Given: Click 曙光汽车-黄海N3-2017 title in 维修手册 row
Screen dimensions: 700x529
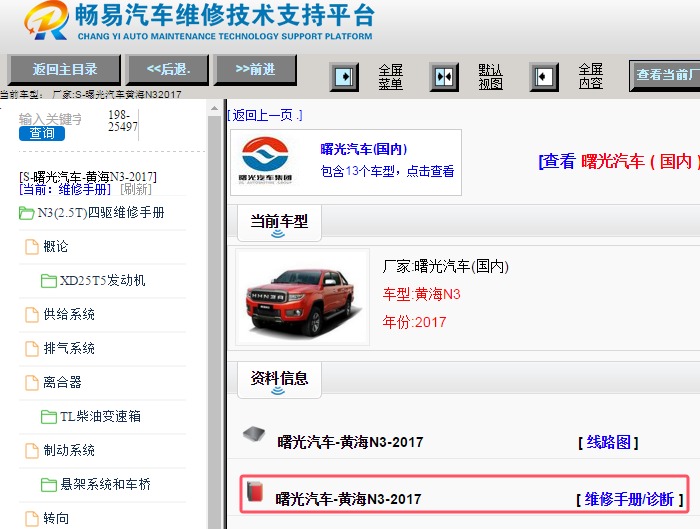Looking at the screenshot, I should (x=348, y=499).
